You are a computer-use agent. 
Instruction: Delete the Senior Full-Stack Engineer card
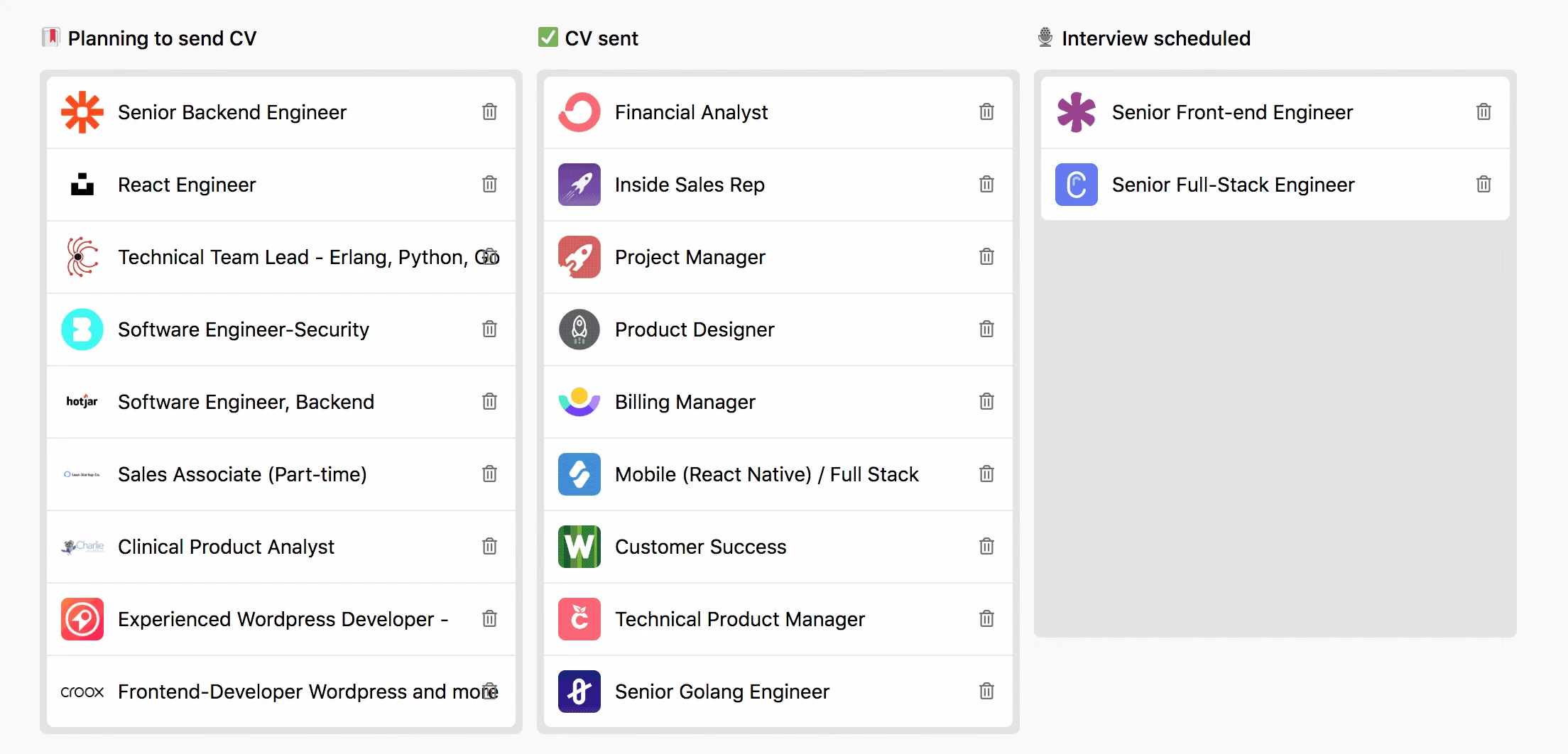click(1483, 185)
